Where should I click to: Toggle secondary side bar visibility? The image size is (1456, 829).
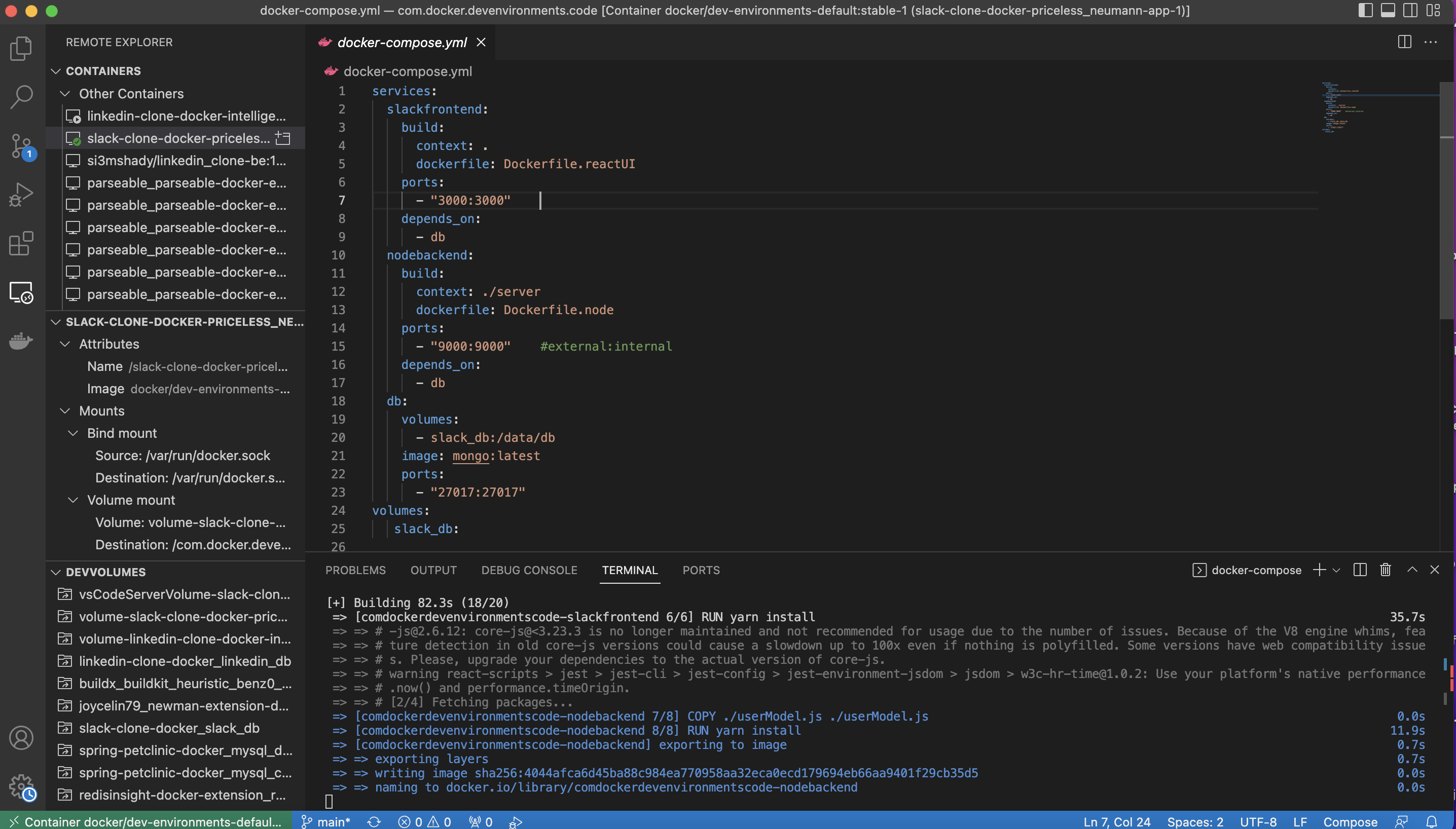tap(1410, 10)
